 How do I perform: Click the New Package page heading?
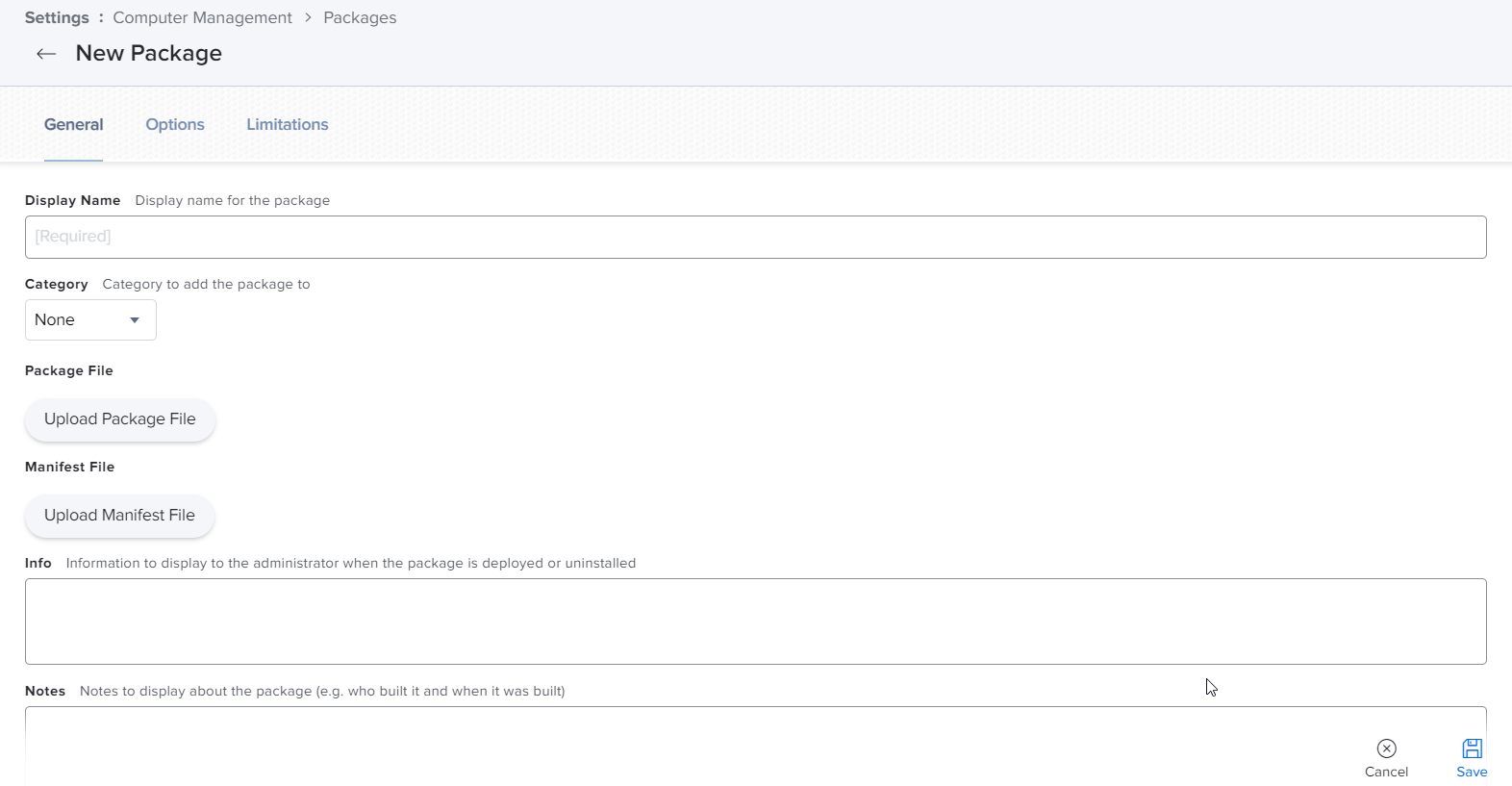coord(149,54)
